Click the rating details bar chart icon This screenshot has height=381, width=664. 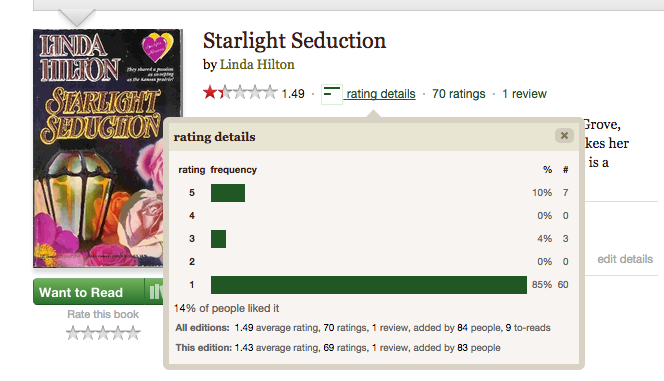click(332, 94)
